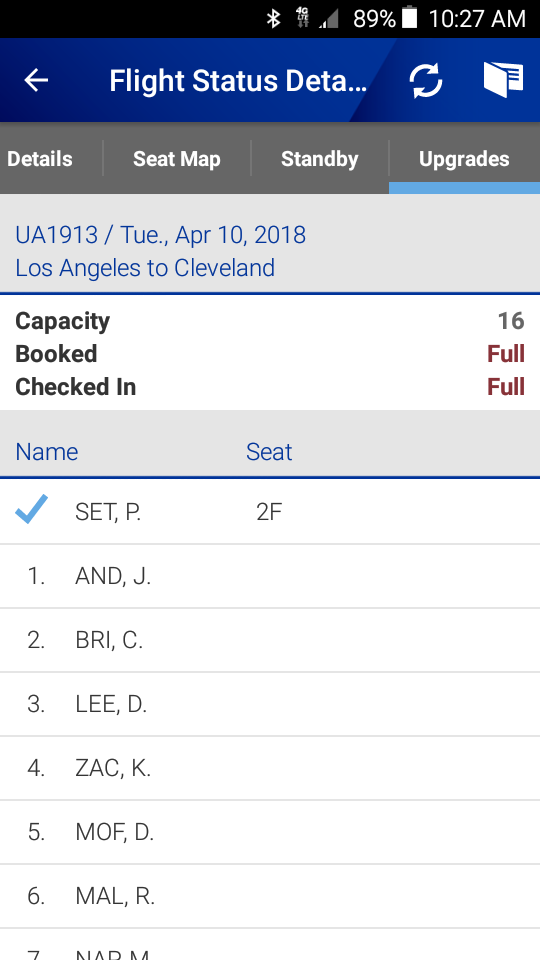Image resolution: width=540 pixels, height=960 pixels.
Task: Tap the 4G LTE network icon
Action: coord(302,18)
